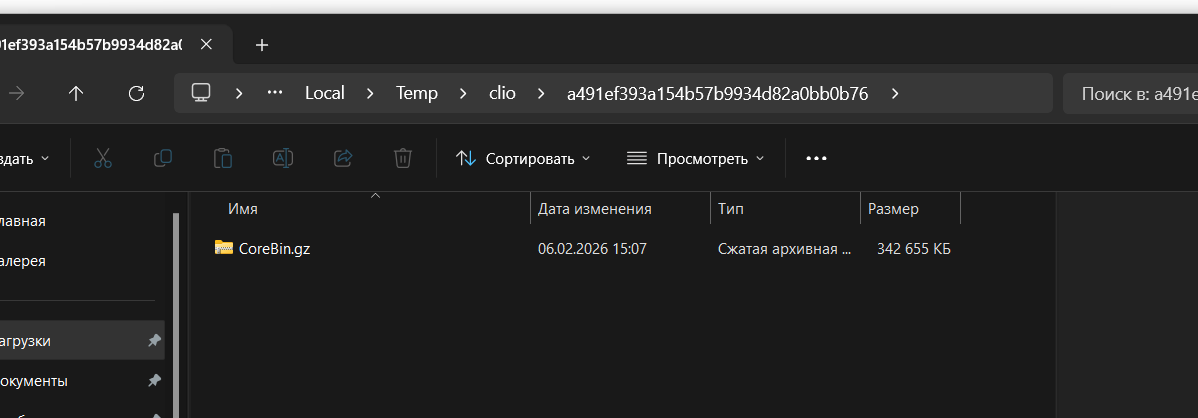This screenshot has width=1198, height=418.
Task: Sort by Дата изменения column header
Action: coord(594,209)
